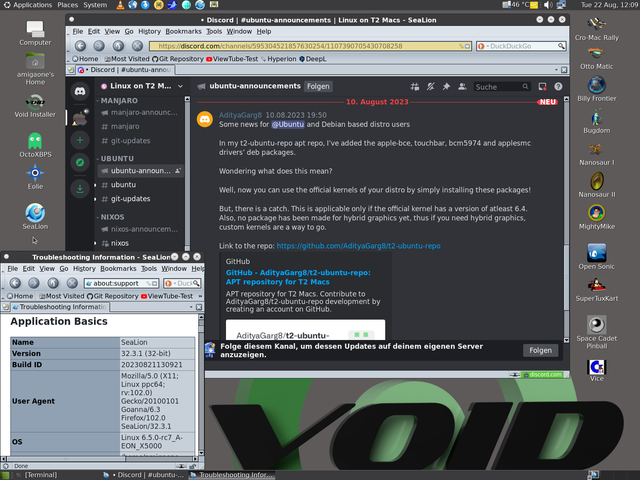Show pinned messages pin icon
The width and height of the screenshot is (640, 480).
pos(446,87)
